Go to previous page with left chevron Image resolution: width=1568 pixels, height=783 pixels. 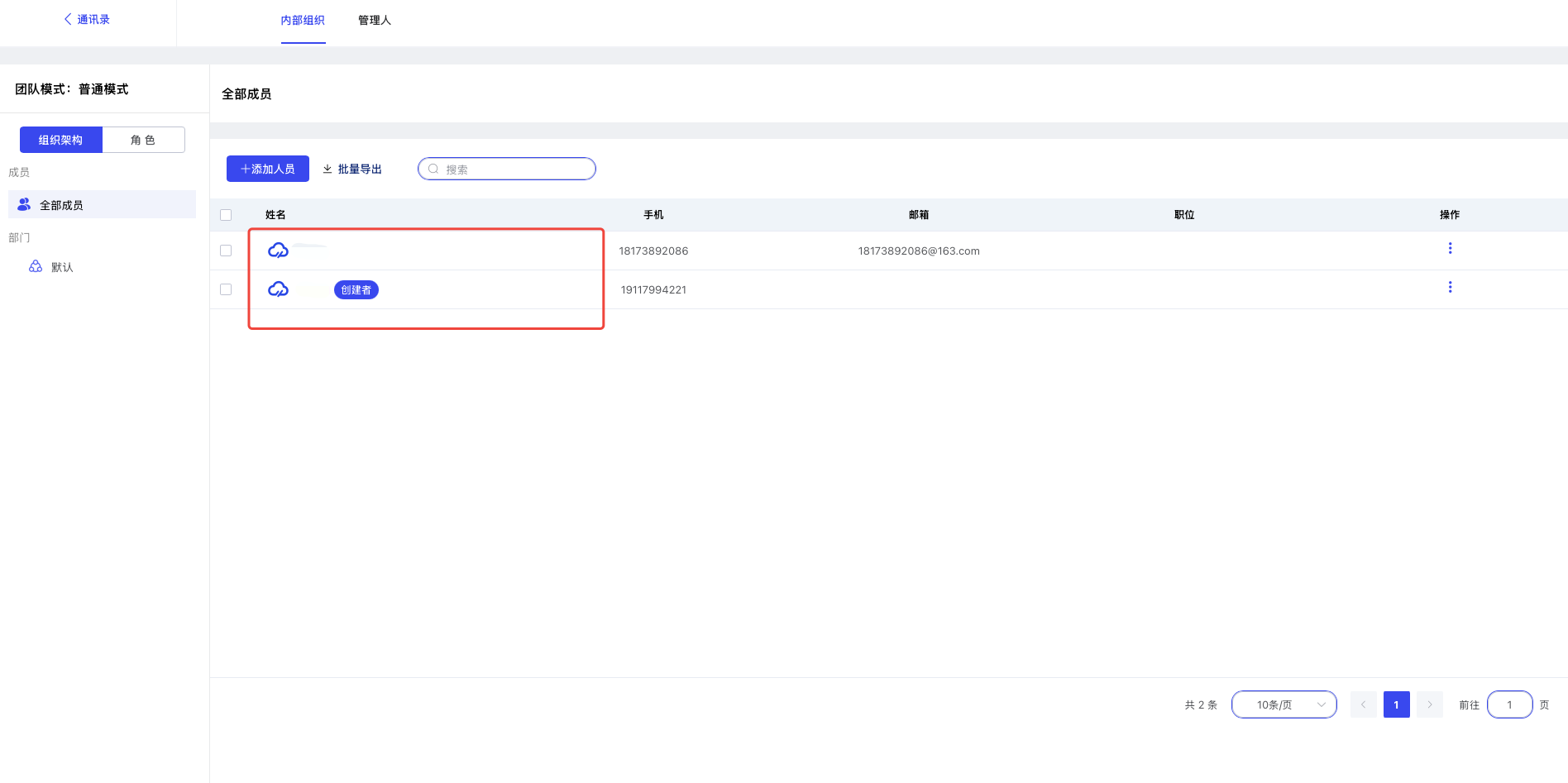pos(1363,704)
